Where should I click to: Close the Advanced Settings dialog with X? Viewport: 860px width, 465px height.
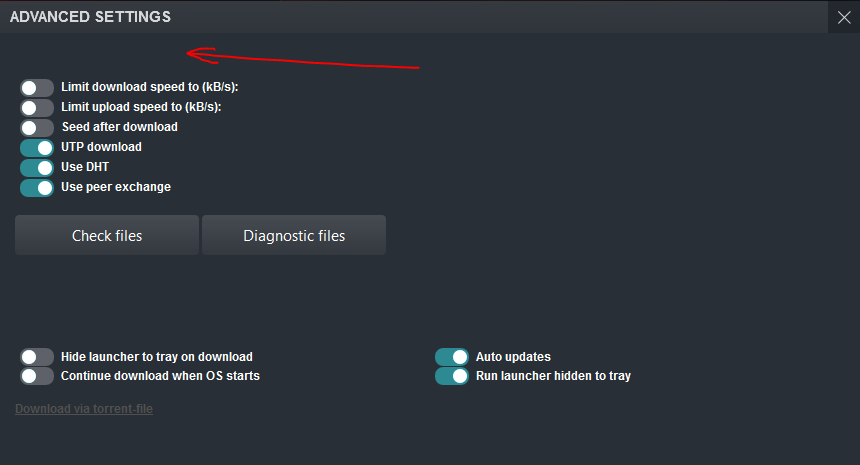(844, 18)
